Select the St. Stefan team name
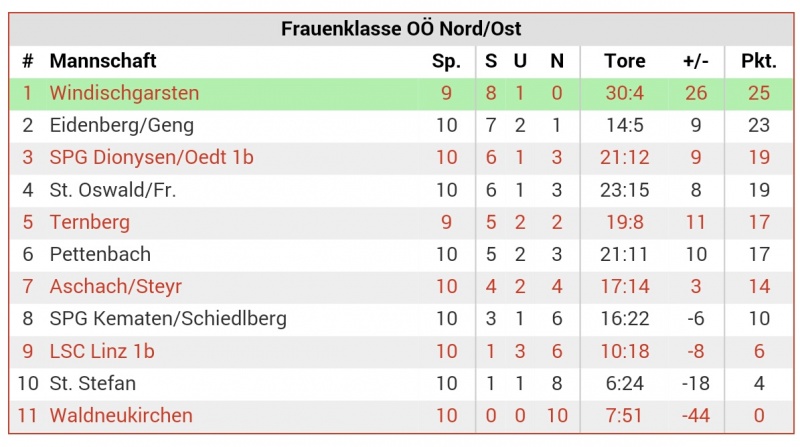Viewport: 800px width, 447px height. (93, 383)
